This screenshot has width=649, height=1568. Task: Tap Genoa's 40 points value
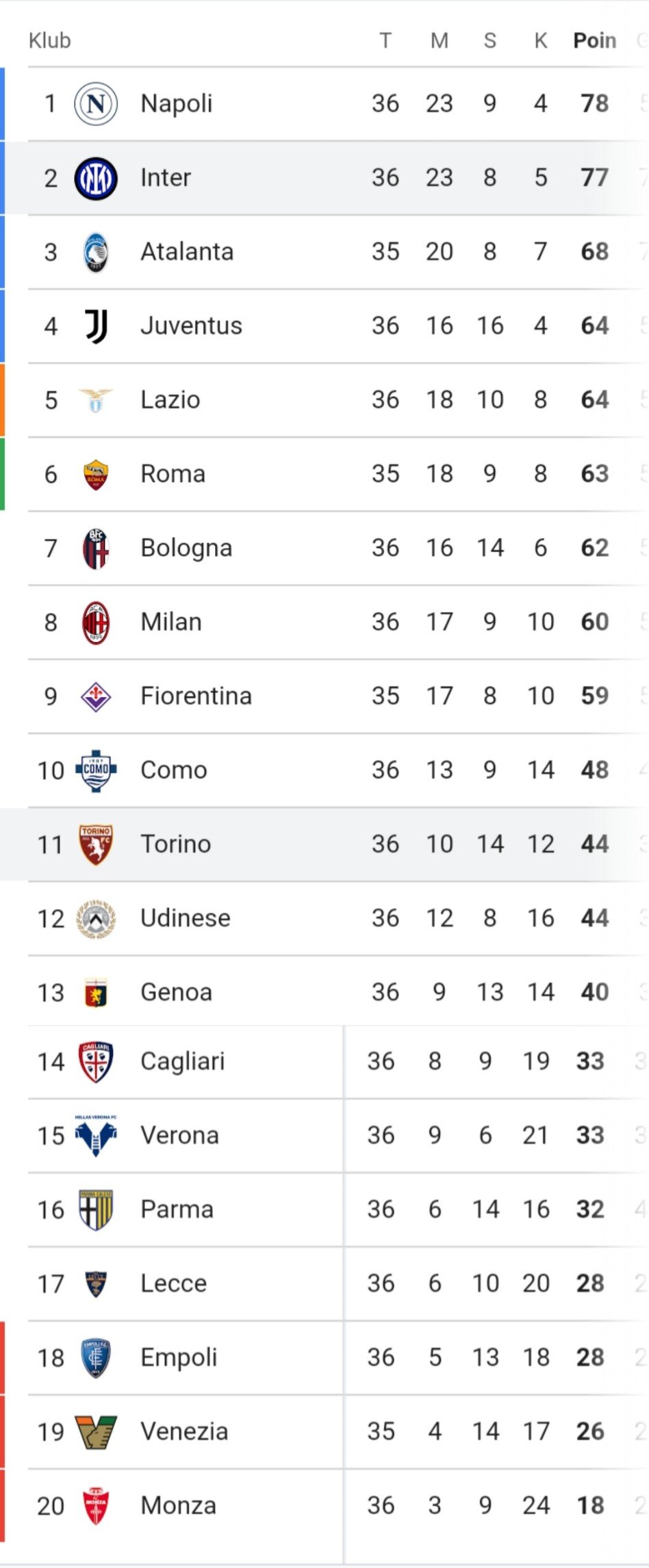[595, 992]
